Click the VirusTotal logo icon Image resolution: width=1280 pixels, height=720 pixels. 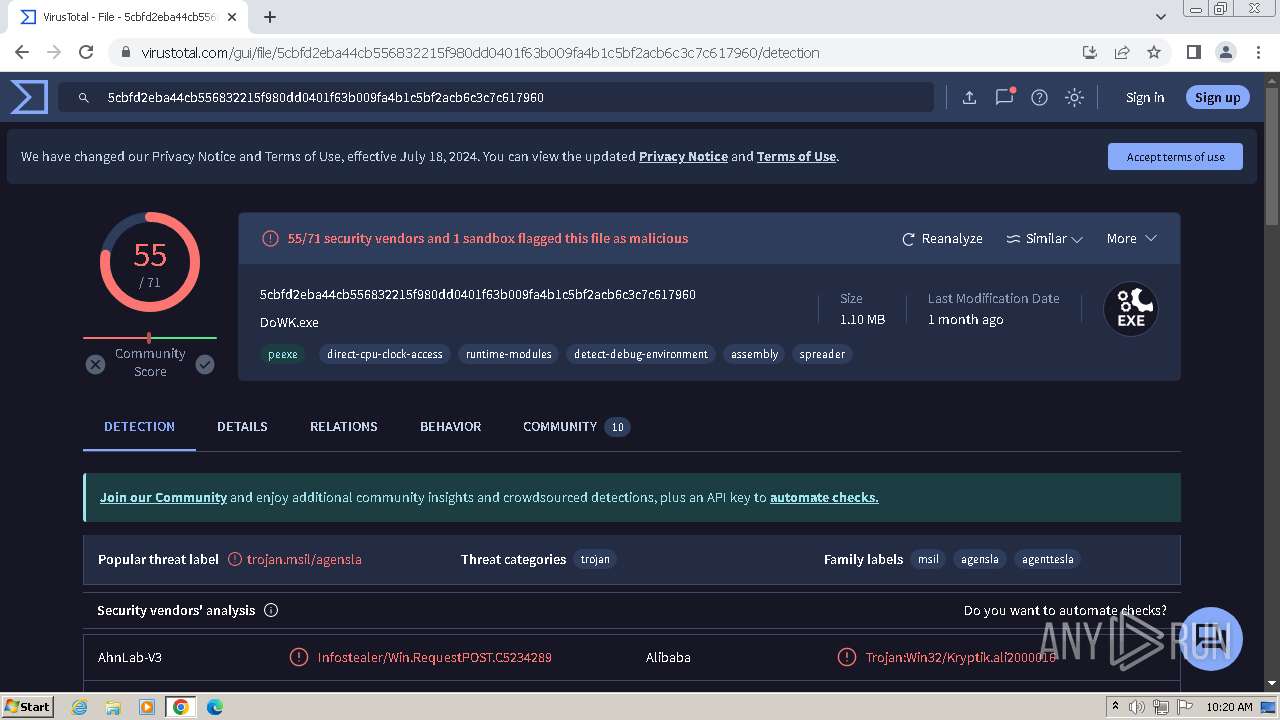tap(29, 97)
